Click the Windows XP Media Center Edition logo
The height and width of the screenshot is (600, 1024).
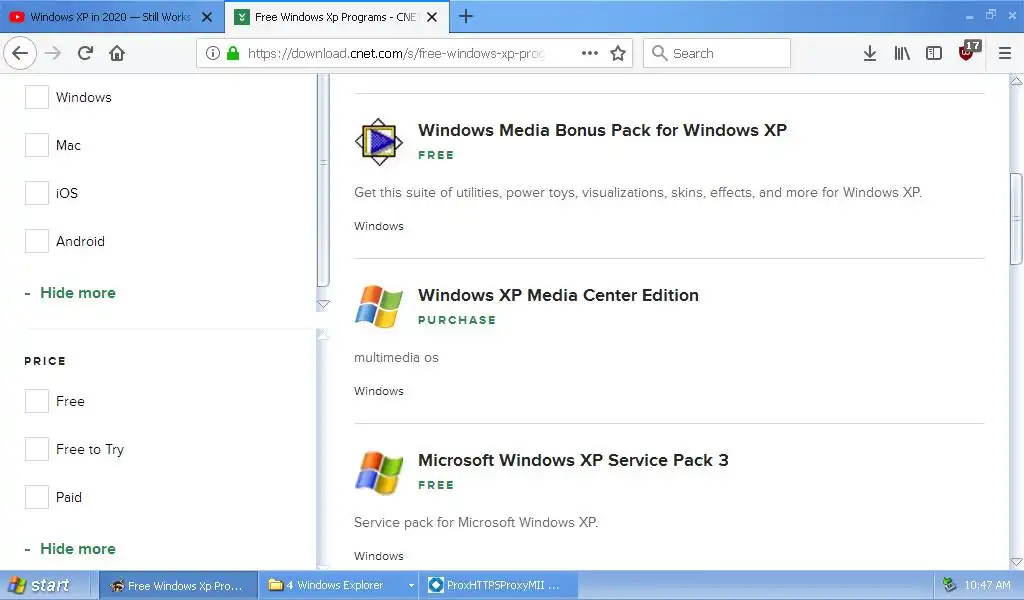click(x=379, y=306)
